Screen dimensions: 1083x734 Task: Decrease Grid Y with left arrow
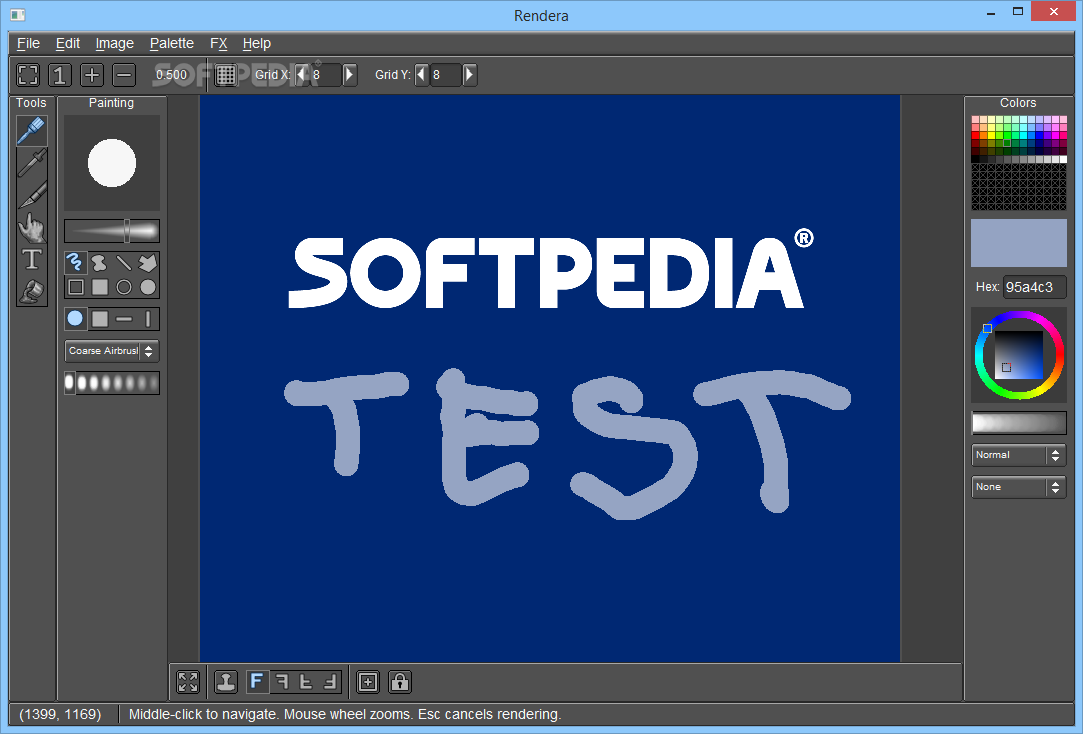coord(421,75)
